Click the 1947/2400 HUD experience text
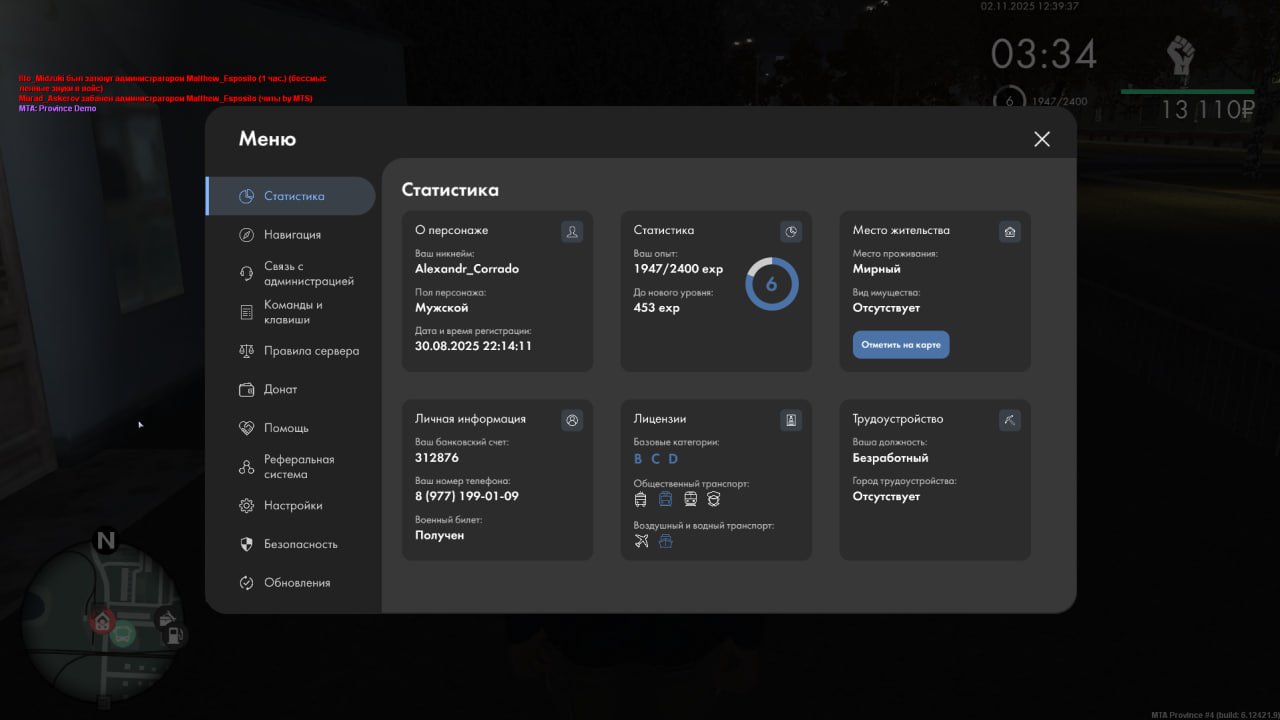The width and height of the screenshot is (1280, 720). click(1059, 102)
